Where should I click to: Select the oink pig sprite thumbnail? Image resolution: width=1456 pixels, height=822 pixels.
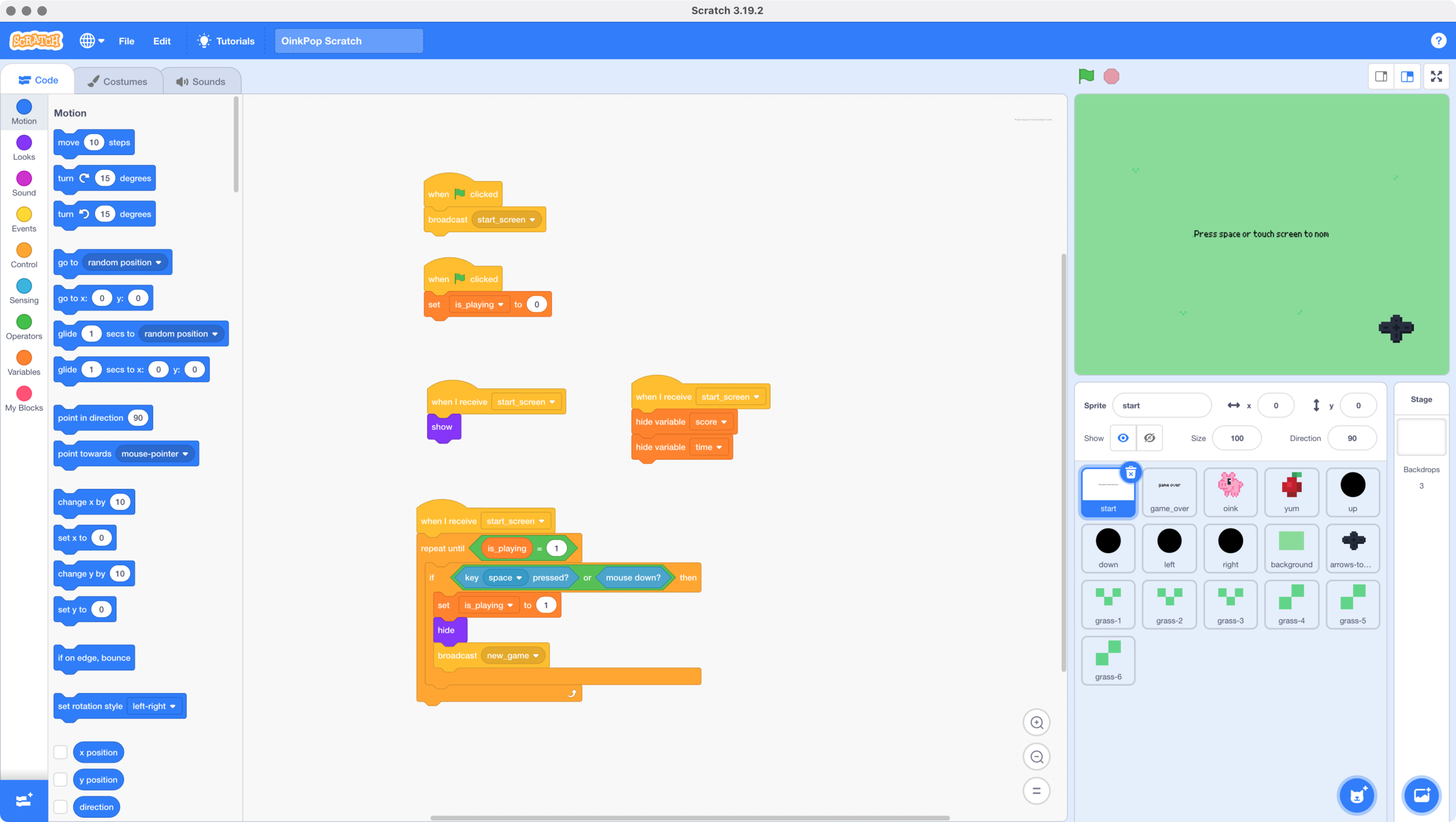click(x=1230, y=491)
